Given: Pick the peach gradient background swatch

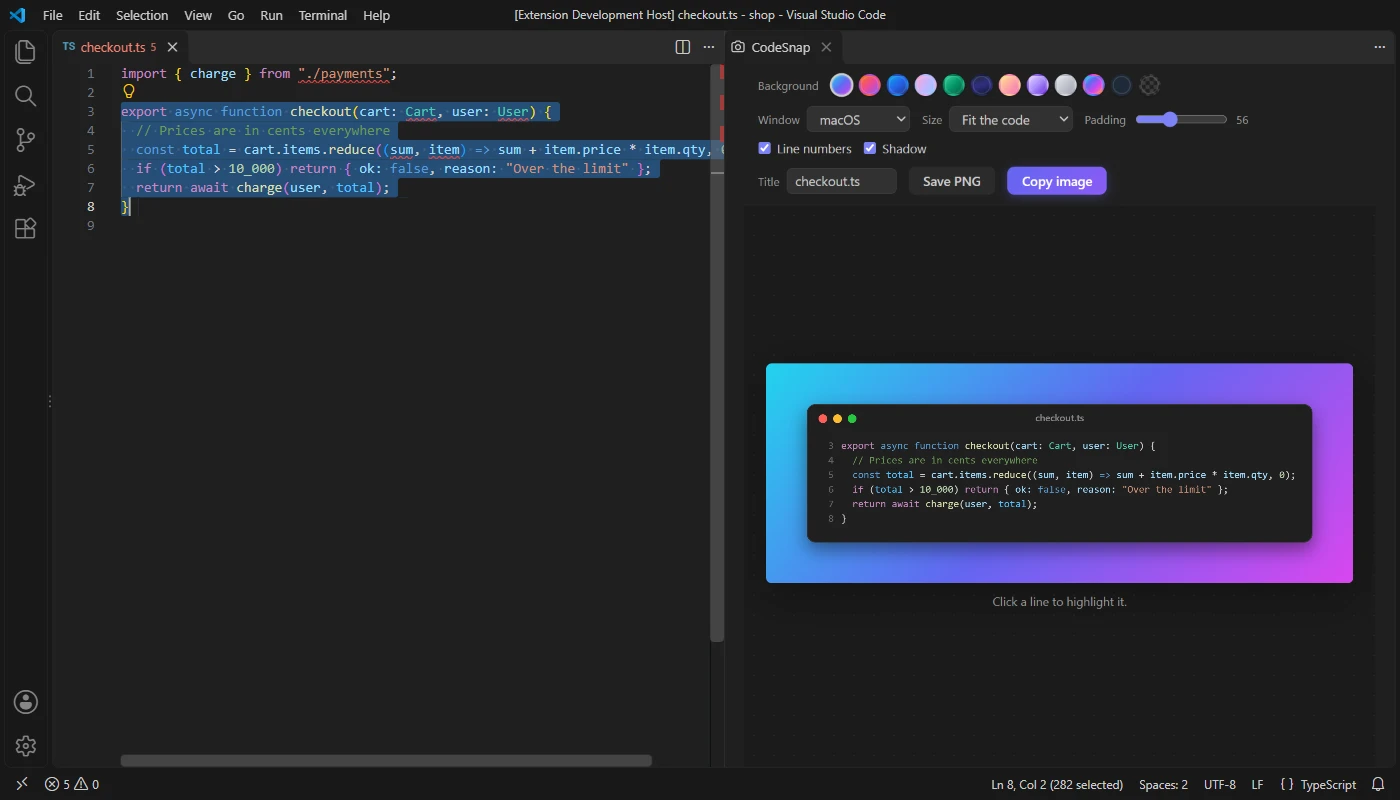Looking at the screenshot, I should point(1010,86).
